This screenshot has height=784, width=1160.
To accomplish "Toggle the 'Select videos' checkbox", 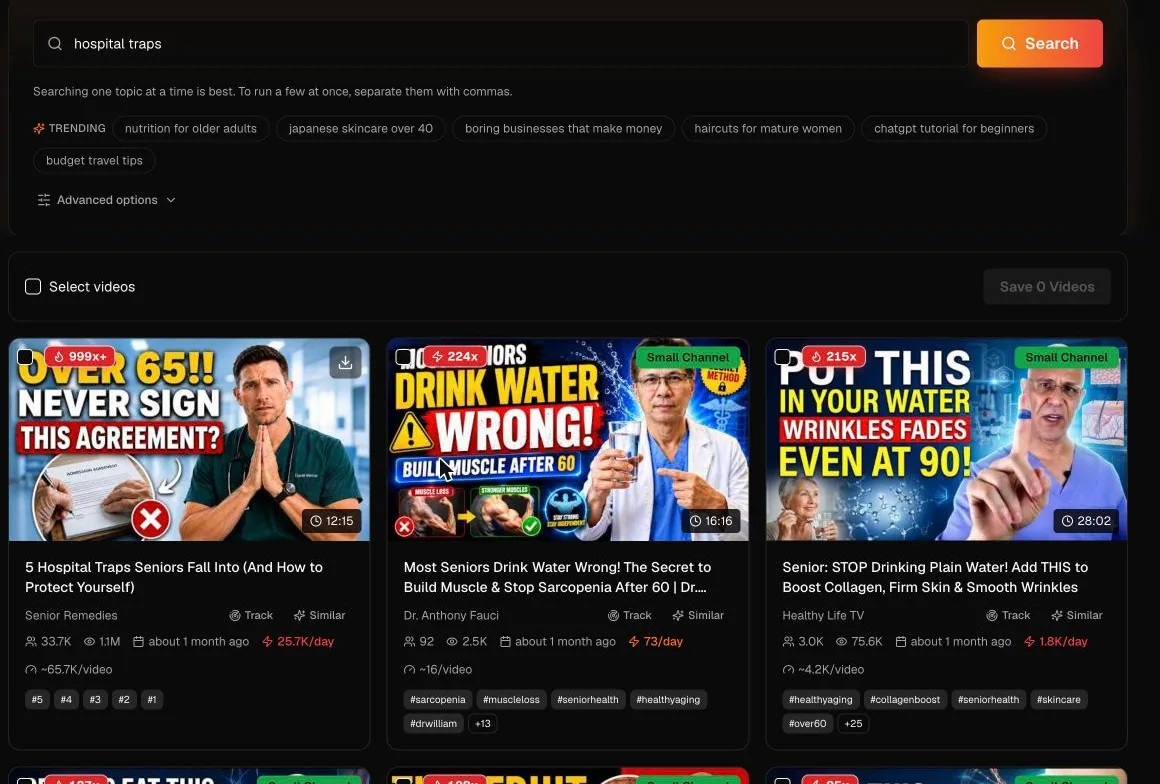I will [33, 287].
